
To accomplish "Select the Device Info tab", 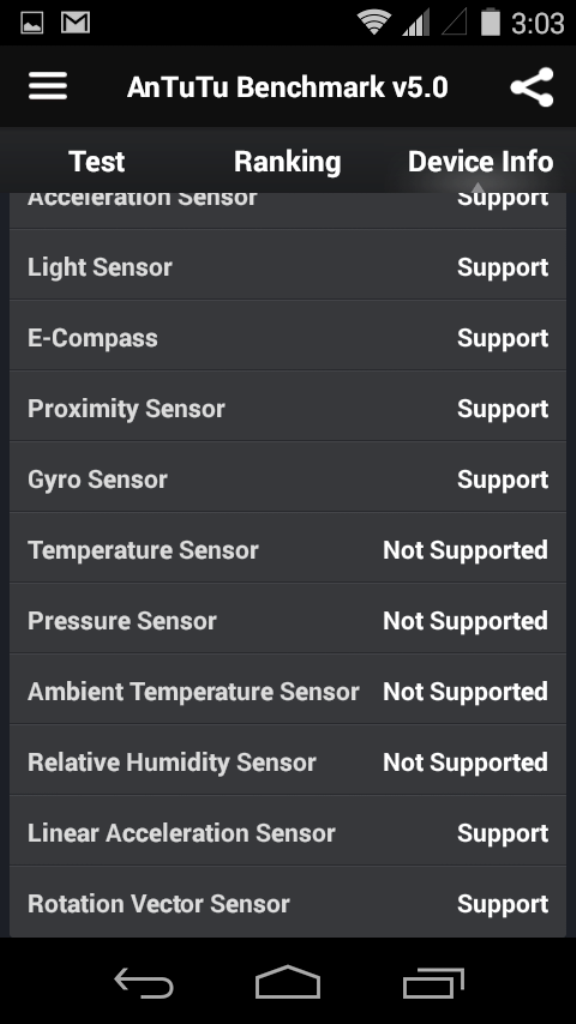I will tap(481, 161).
